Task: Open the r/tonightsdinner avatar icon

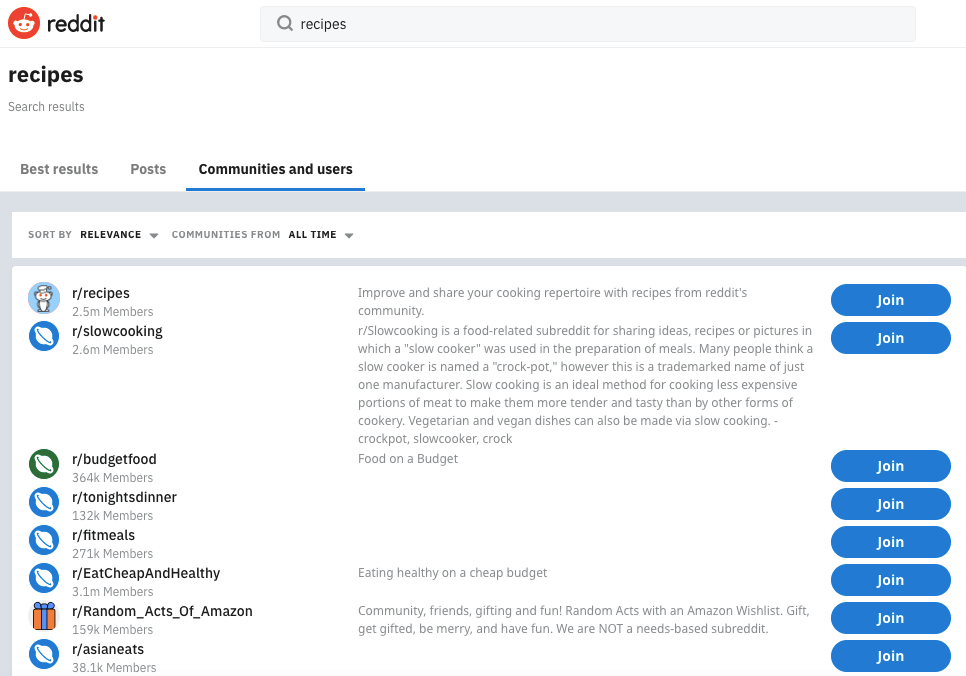Action: click(x=44, y=502)
